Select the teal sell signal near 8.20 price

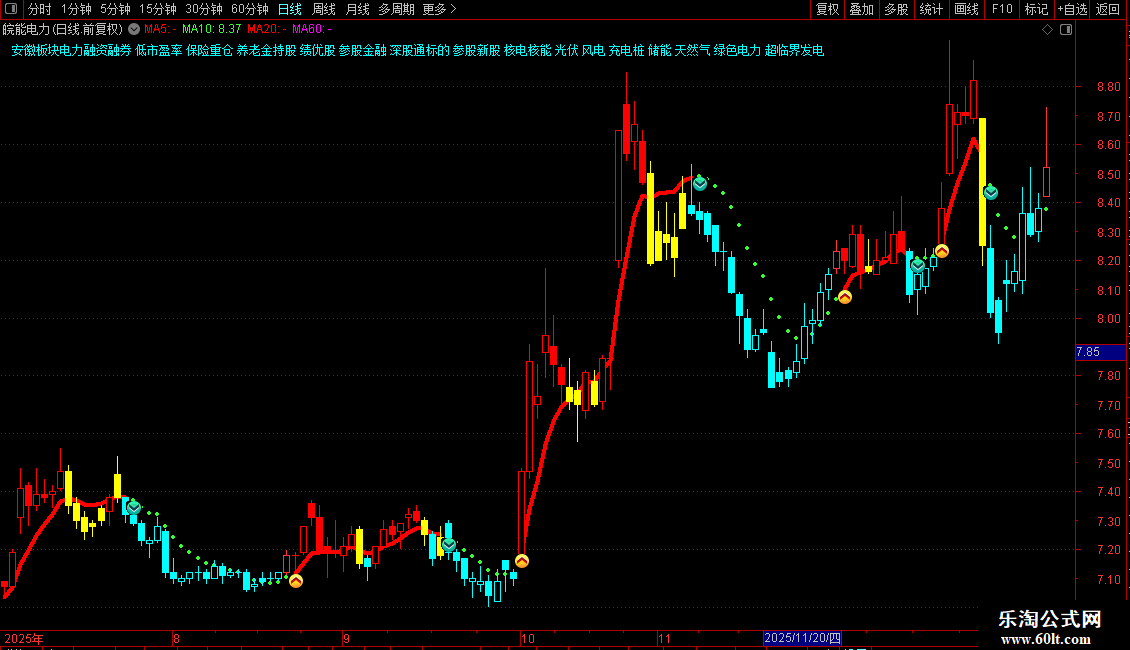click(x=917, y=265)
